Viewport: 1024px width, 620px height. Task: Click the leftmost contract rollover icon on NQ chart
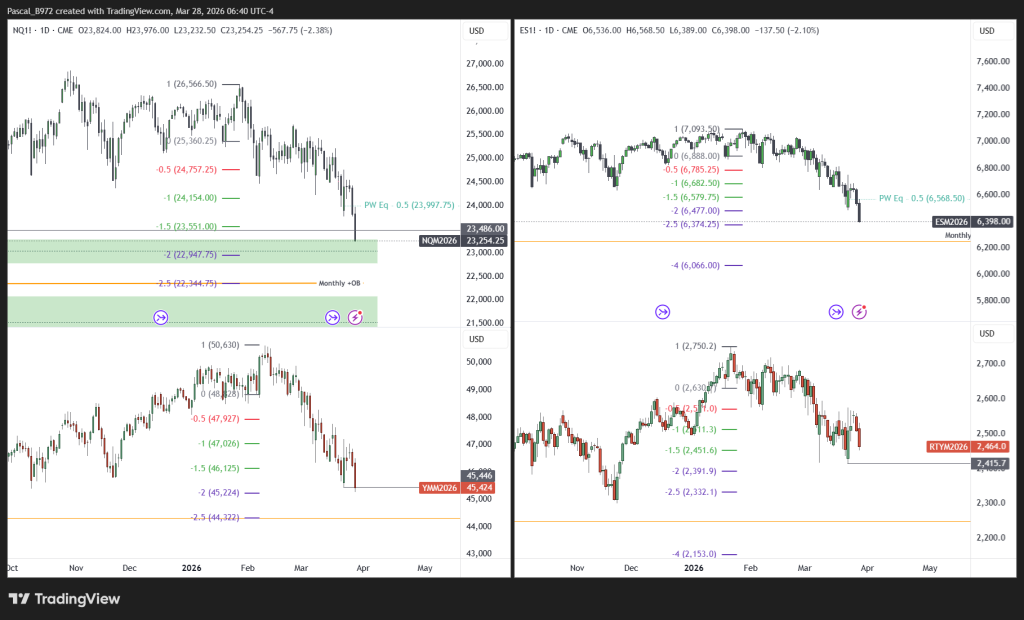tap(161, 318)
